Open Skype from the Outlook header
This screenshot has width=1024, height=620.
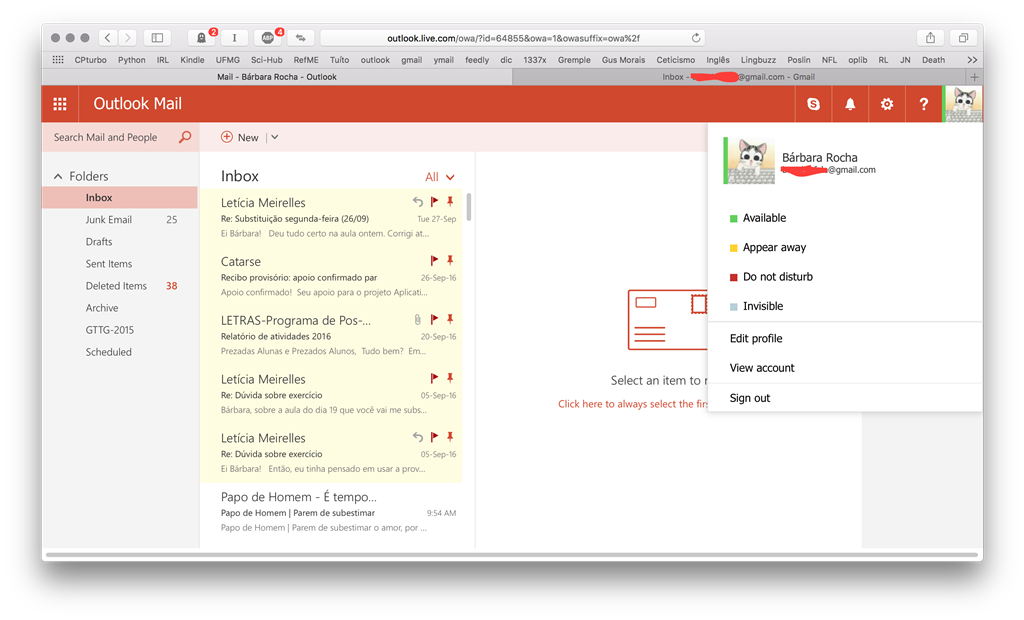[x=813, y=104]
